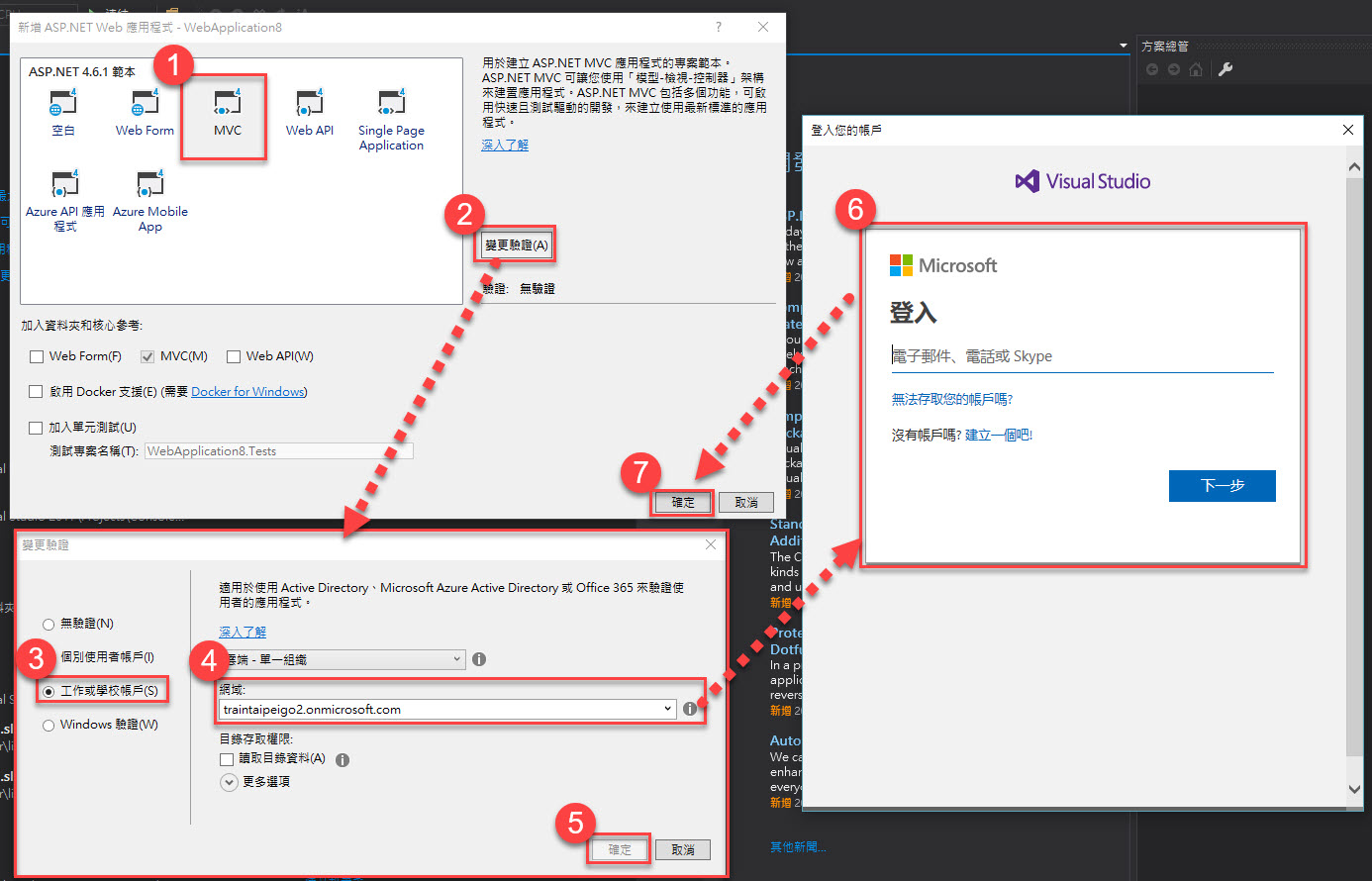The height and width of the screenshot is (881, 1372).
Task: Click the forward arrow in 方案總管 toolbar
Action: point(1173,69)
